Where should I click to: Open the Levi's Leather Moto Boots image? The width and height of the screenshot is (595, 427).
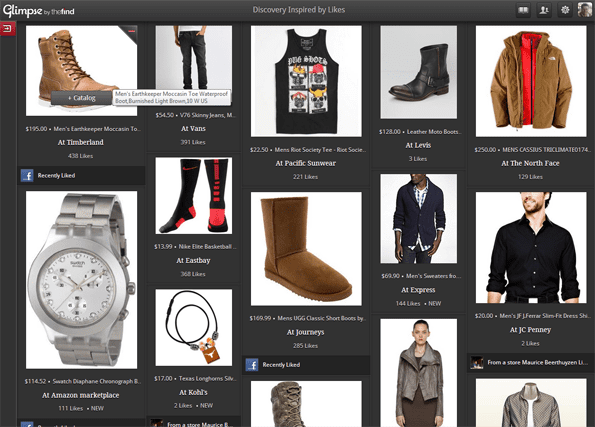pos(419,72)
